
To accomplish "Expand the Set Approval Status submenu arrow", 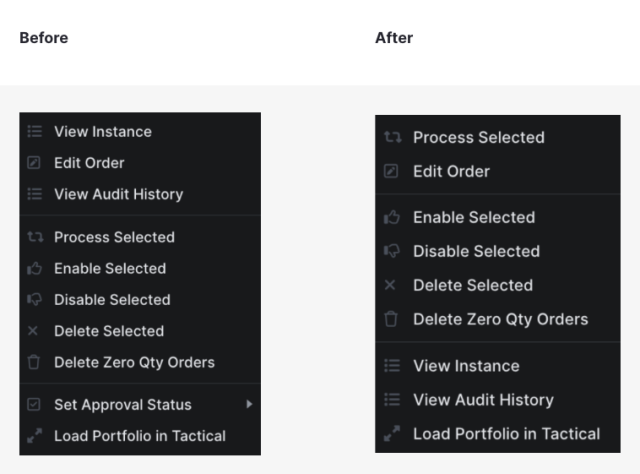I will (x=249, y=404).
